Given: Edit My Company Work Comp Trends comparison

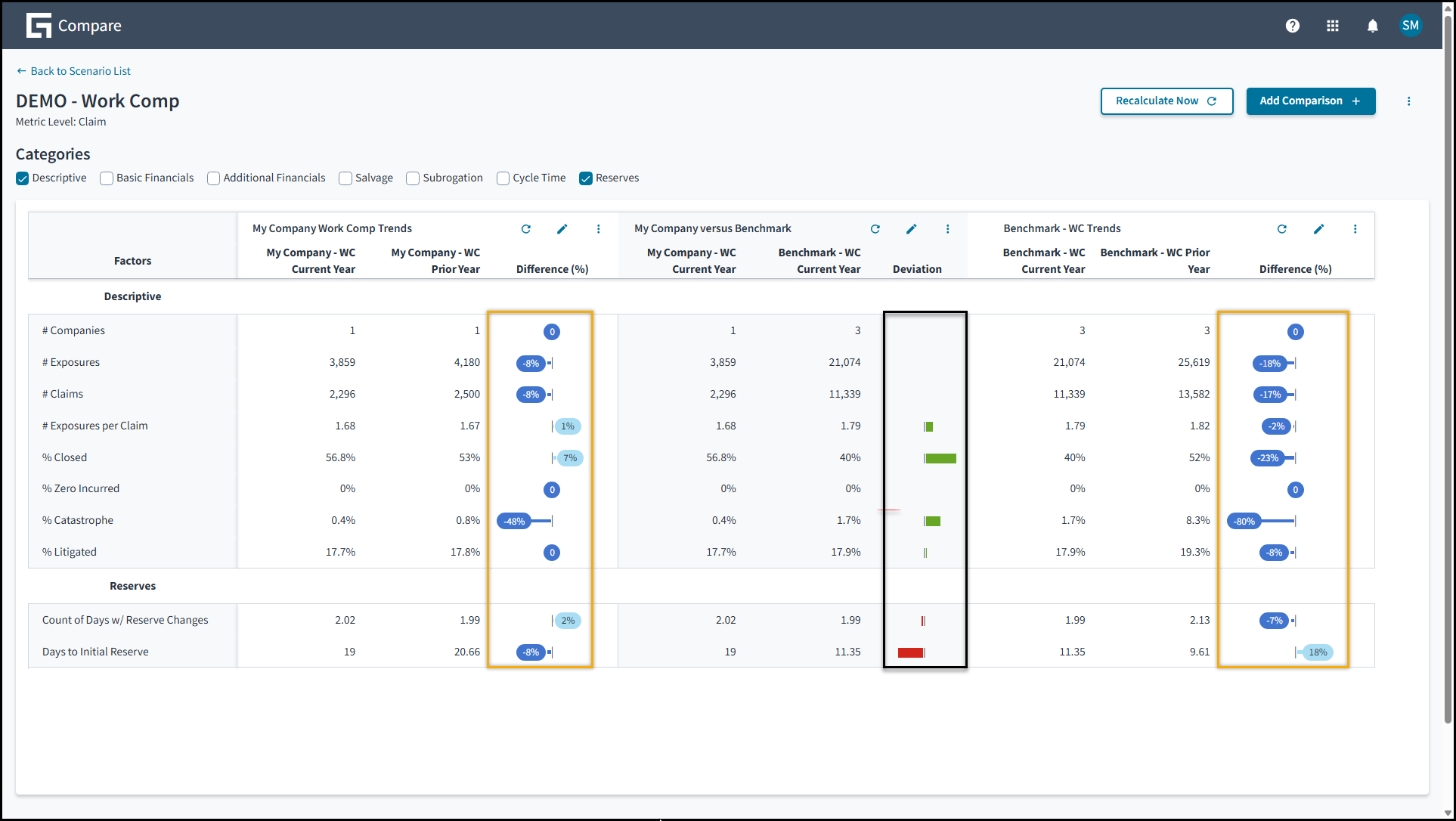Looking at the screenshot, I should click(x=562, y=229).
